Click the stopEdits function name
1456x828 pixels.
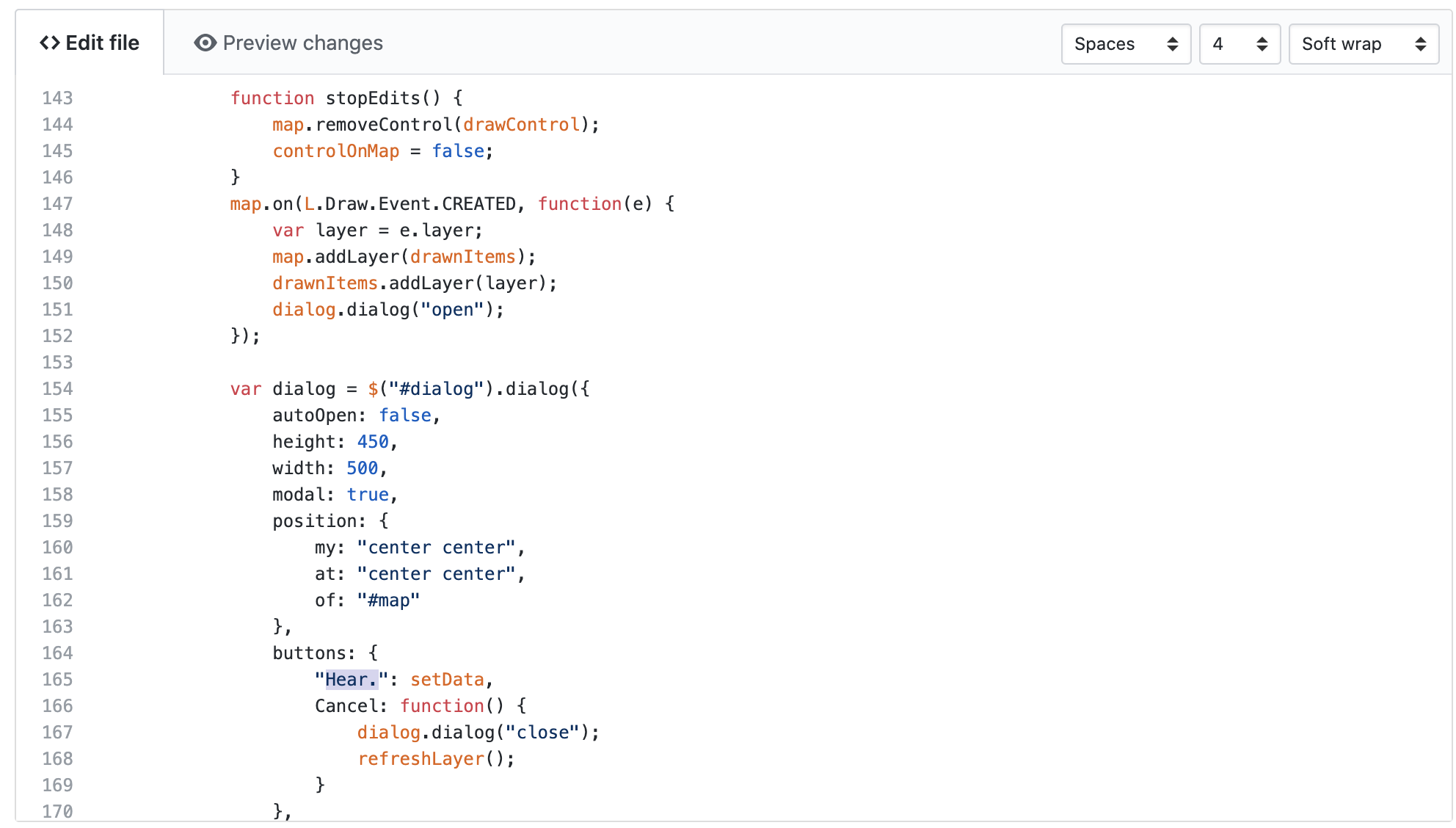(372, 98)
